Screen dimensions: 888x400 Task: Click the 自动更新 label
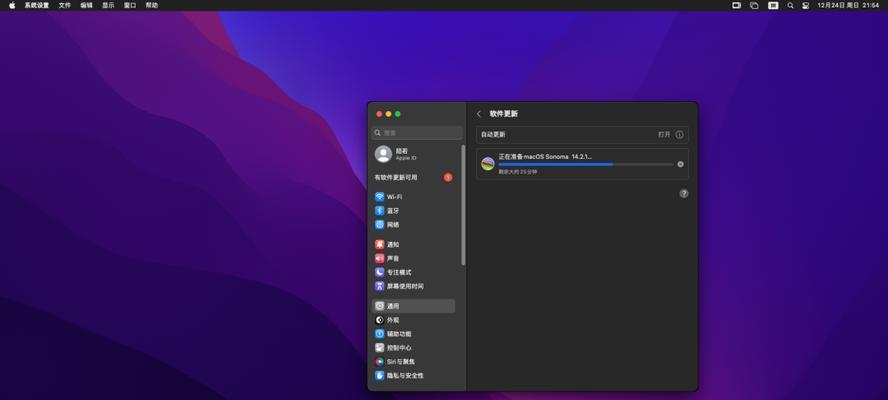[x=493, y=135]
